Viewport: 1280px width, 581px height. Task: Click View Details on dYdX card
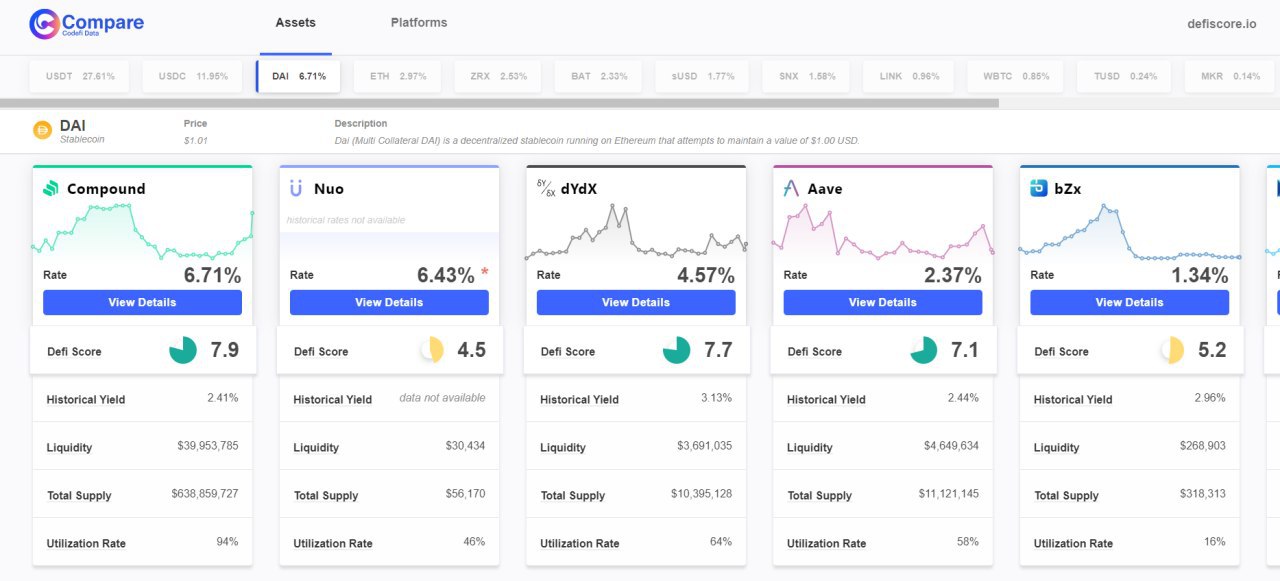[x=636, y=302]
